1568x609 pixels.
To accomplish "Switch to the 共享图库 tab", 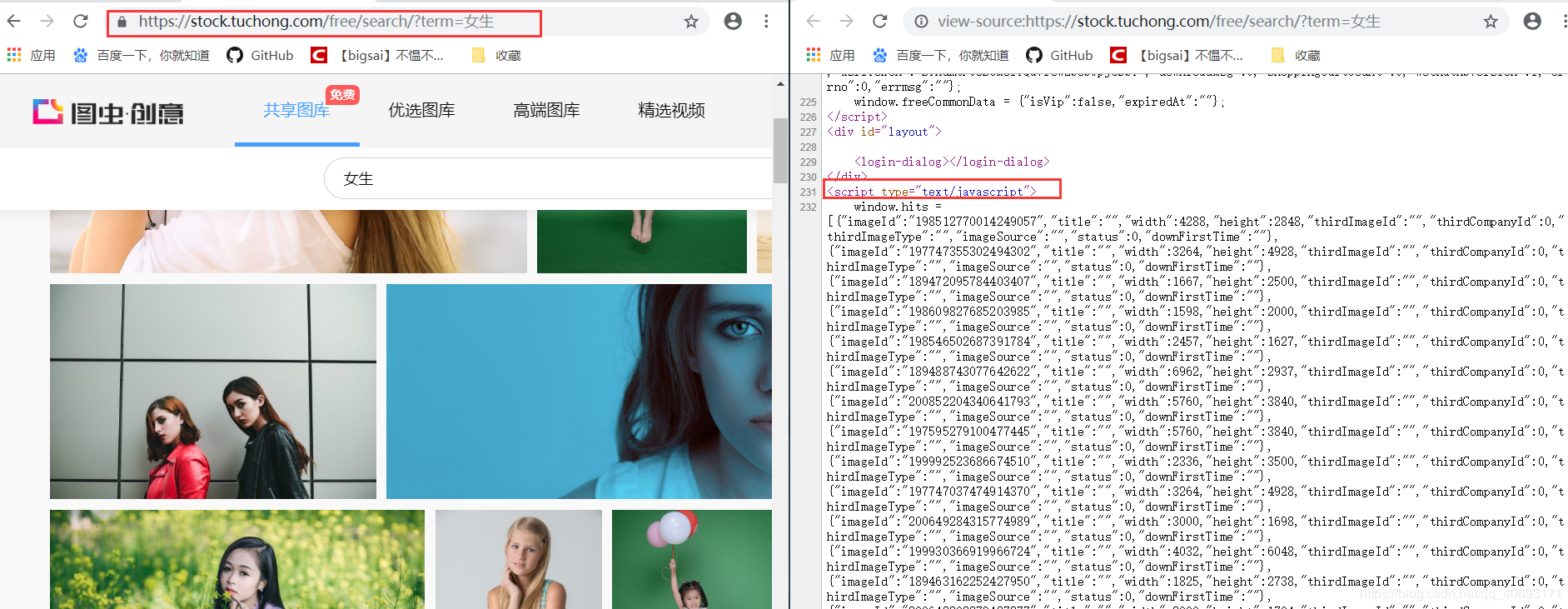I will (297, 110).
